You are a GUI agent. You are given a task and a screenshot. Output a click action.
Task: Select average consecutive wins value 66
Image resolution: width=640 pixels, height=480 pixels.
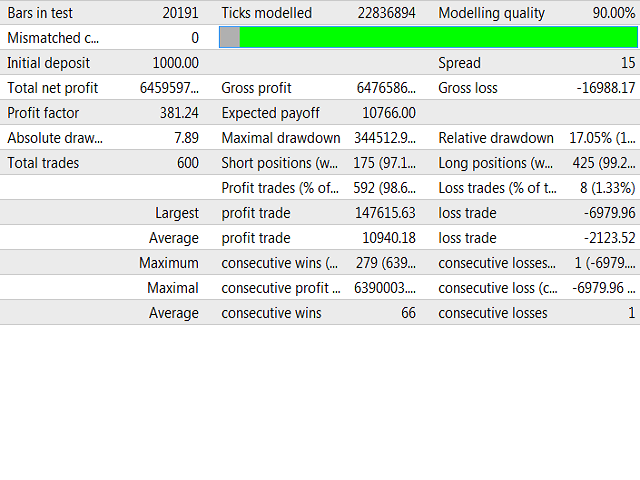point(408,313)
